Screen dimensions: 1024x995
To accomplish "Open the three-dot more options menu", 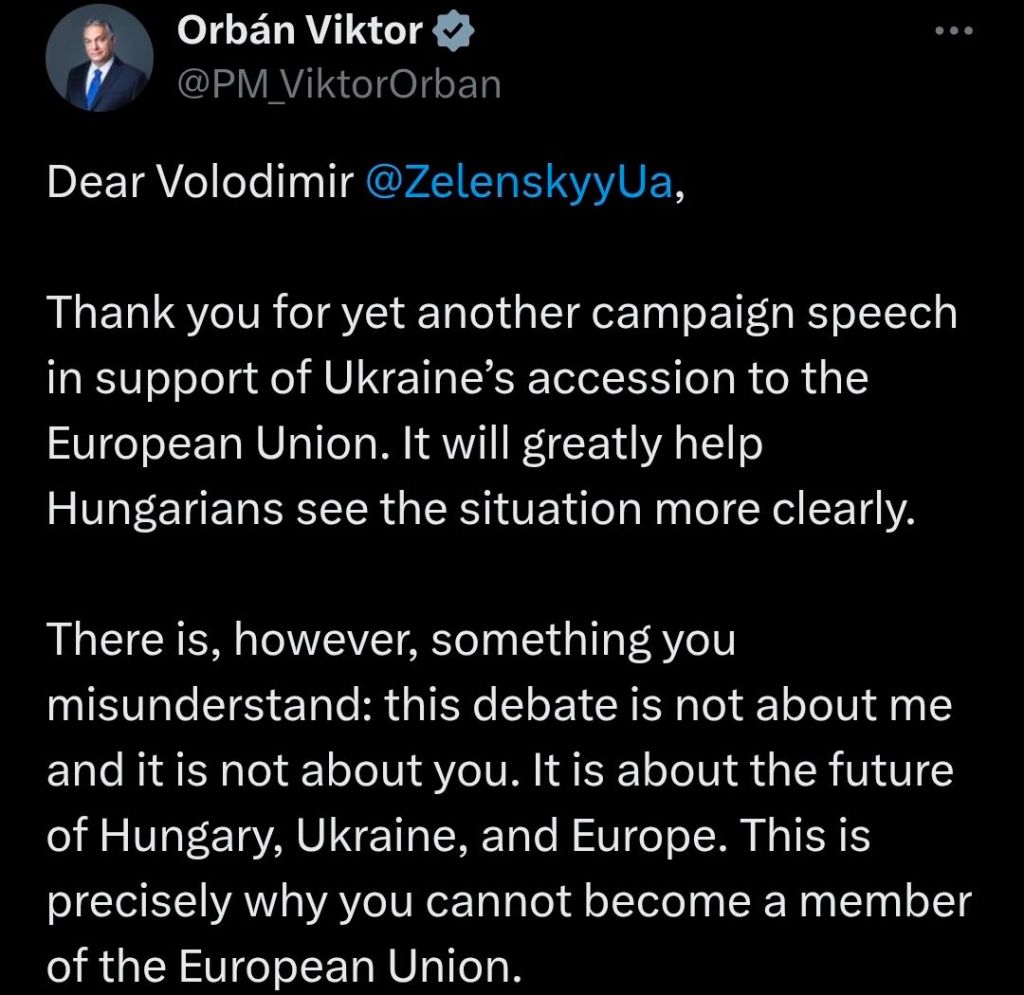I will point(952,31).
